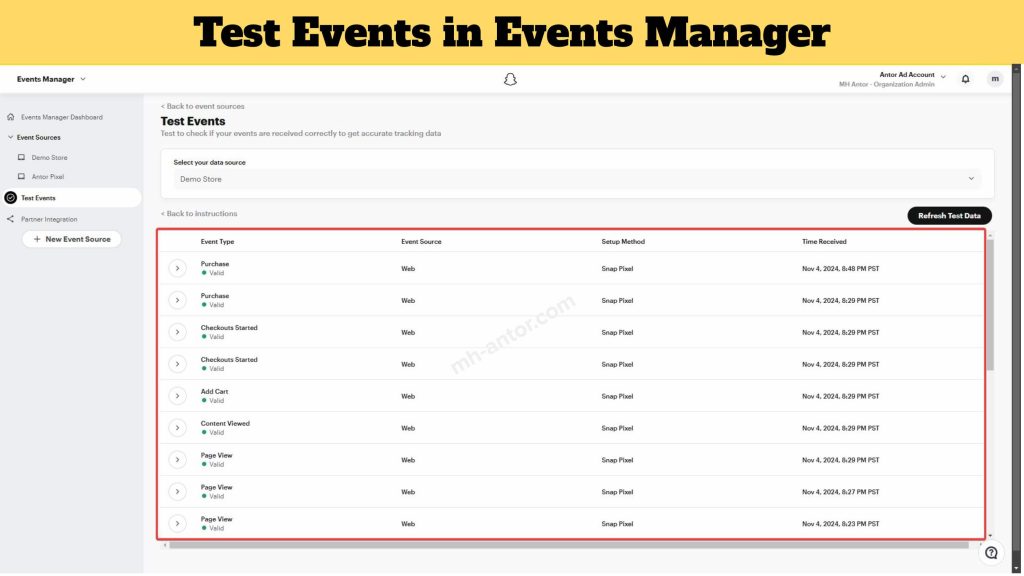Click the Setup Method column header
1024x576 pixels.
coord(623,242)
